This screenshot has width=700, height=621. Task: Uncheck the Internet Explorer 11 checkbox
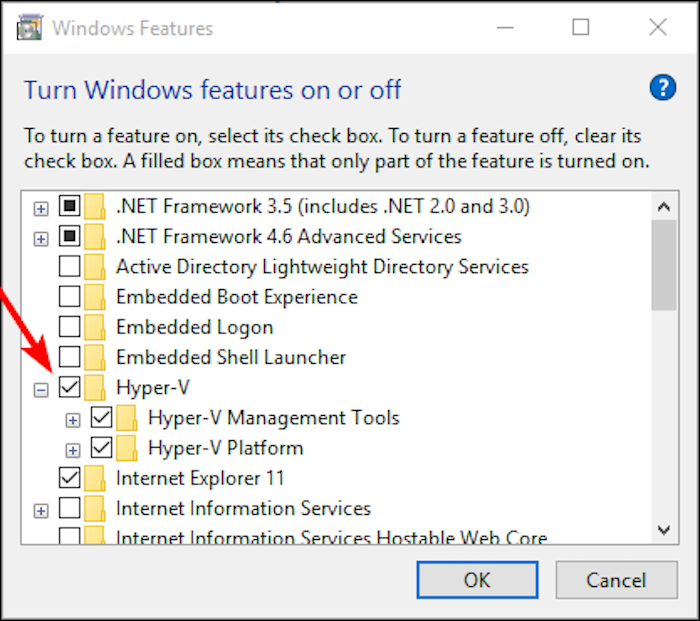pos(69,478)
